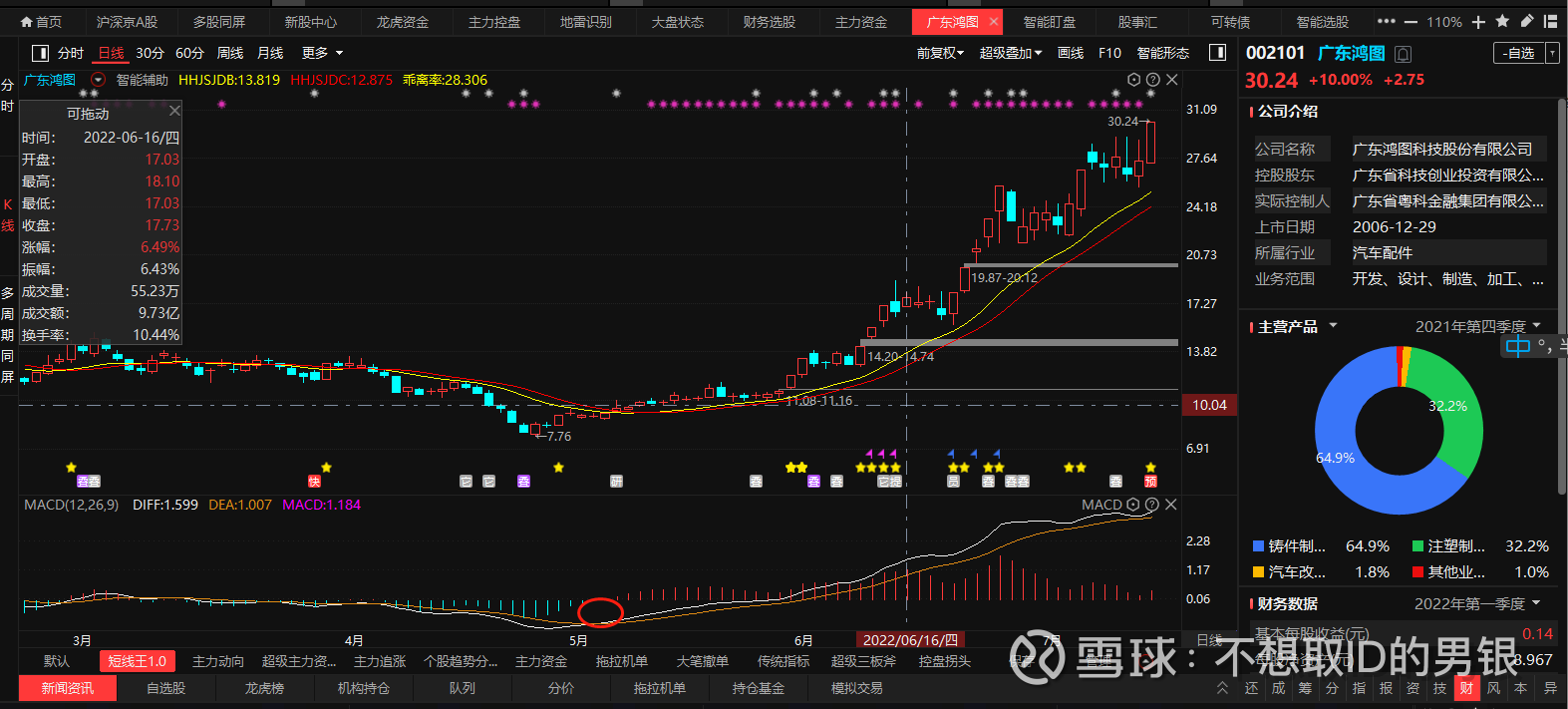Open F10 company info
Screen dimensions: 1568x709
coord(1109,53)
